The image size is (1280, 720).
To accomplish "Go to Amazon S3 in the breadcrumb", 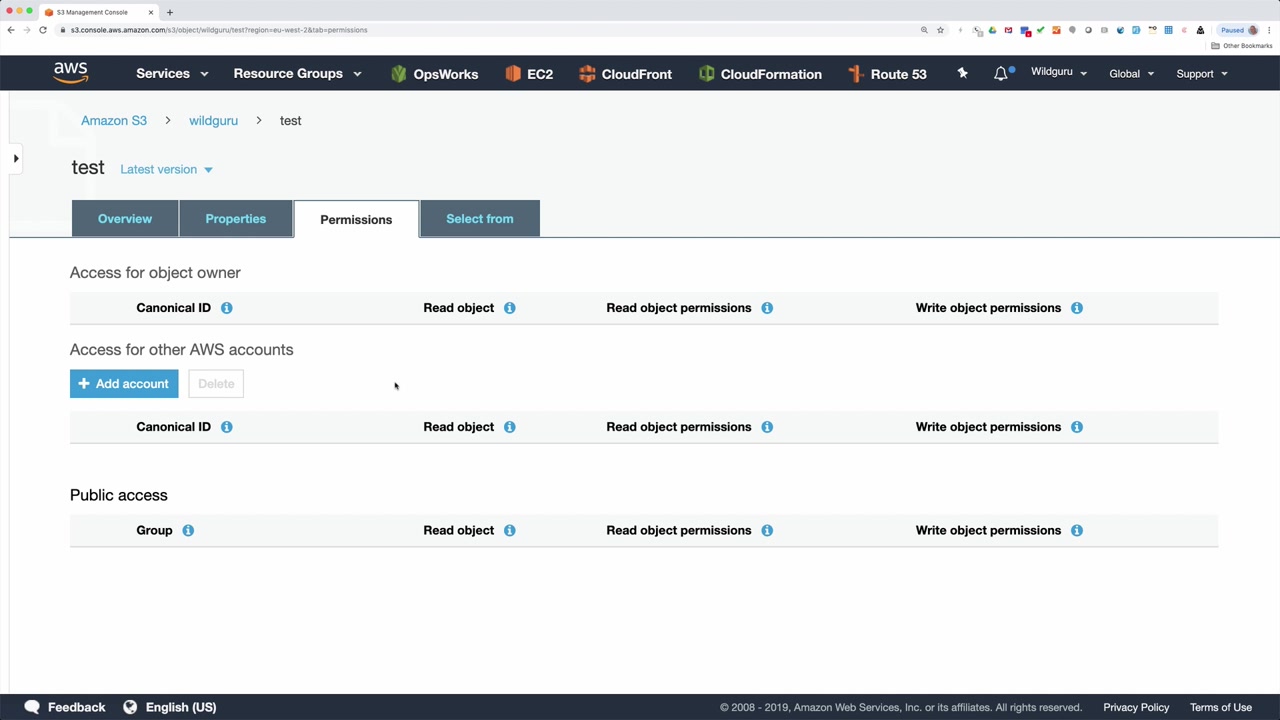I will pyautogui.click(x=114, y=120).
